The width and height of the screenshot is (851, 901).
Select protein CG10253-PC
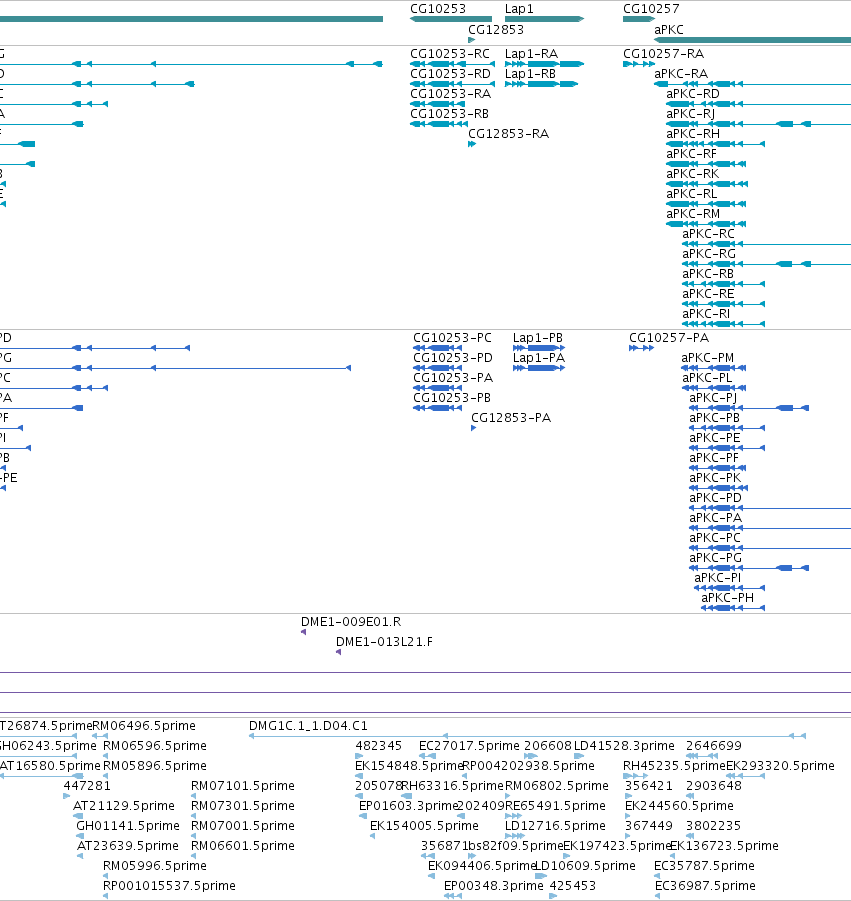(452, 338)
